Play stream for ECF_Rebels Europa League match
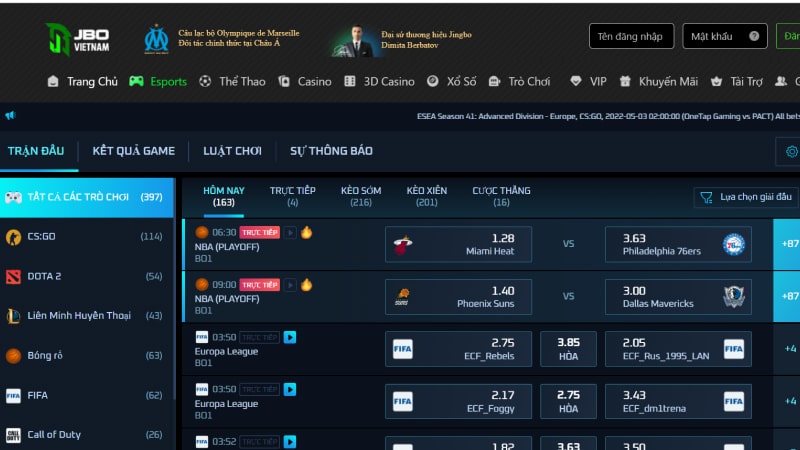The image size is (800, 450). click(x=290, y=337)
